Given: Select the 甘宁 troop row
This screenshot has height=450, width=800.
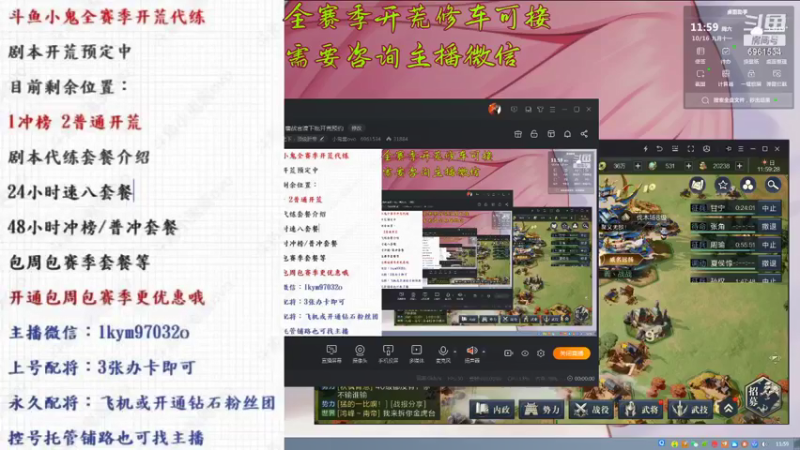Looking at the screenshot, I should coord(723,208).
